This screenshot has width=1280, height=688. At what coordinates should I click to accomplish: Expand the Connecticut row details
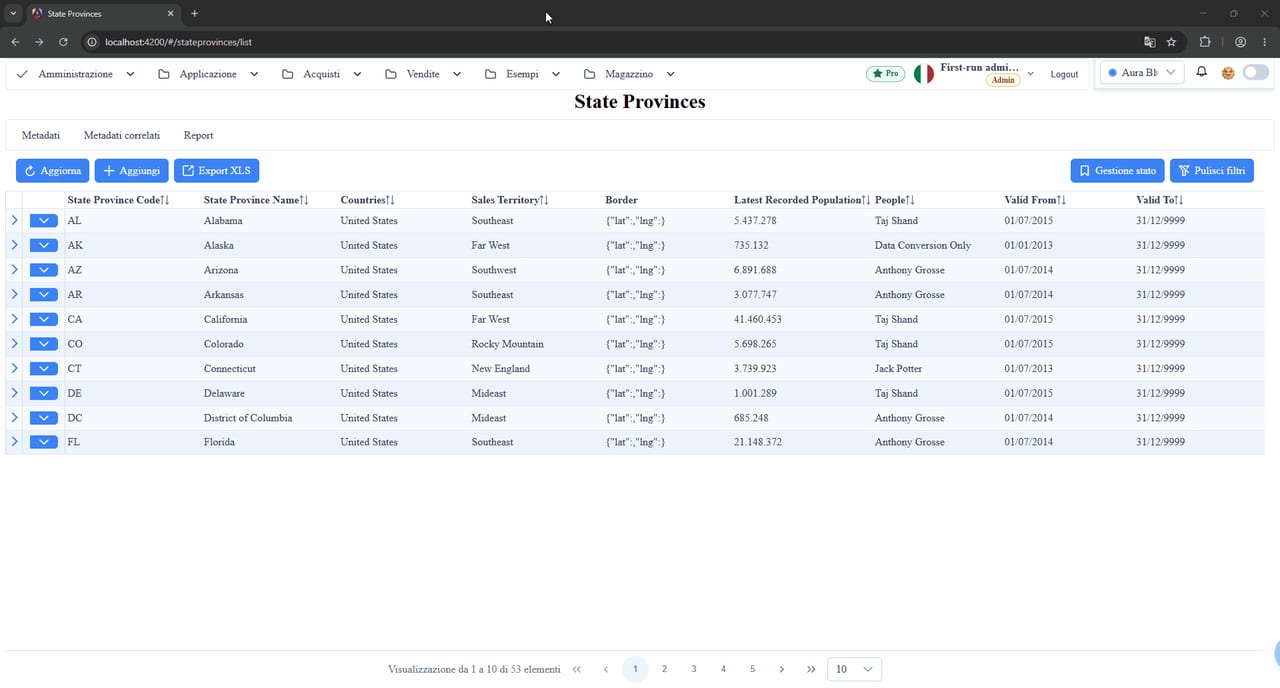(14, 368)
